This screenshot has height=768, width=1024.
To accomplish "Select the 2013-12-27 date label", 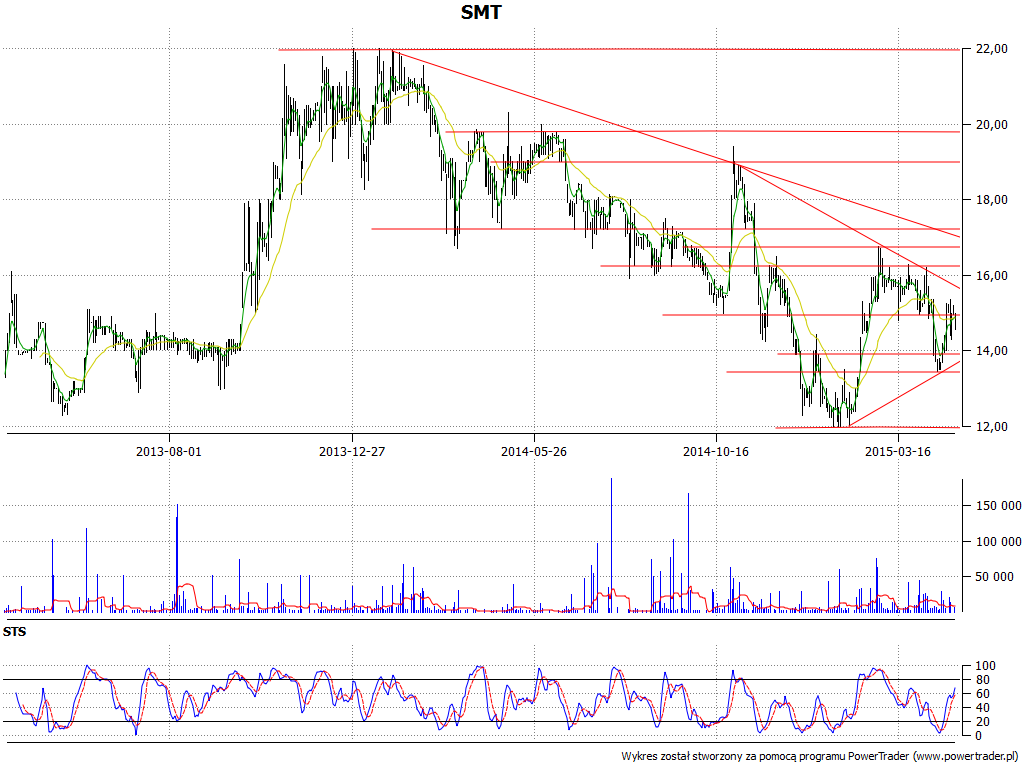I will 352,451.
